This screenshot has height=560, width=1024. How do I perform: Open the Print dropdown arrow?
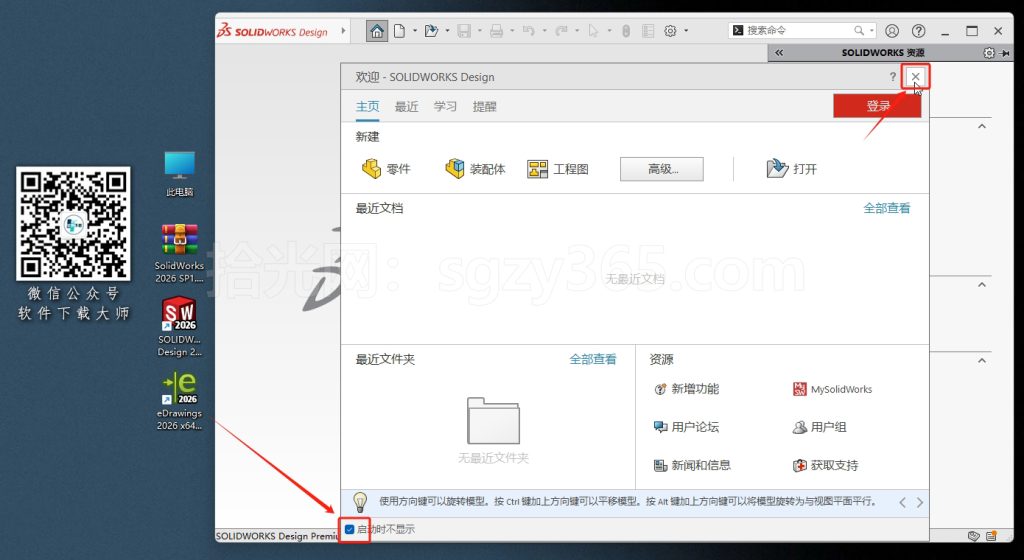pyautogui.click(x=512, y=31)
